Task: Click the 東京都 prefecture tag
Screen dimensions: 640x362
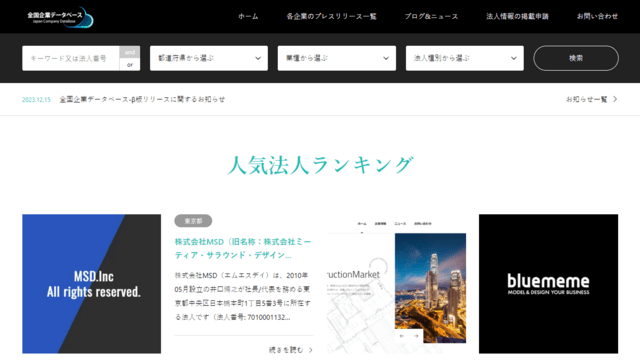Action: pos(193,221)
